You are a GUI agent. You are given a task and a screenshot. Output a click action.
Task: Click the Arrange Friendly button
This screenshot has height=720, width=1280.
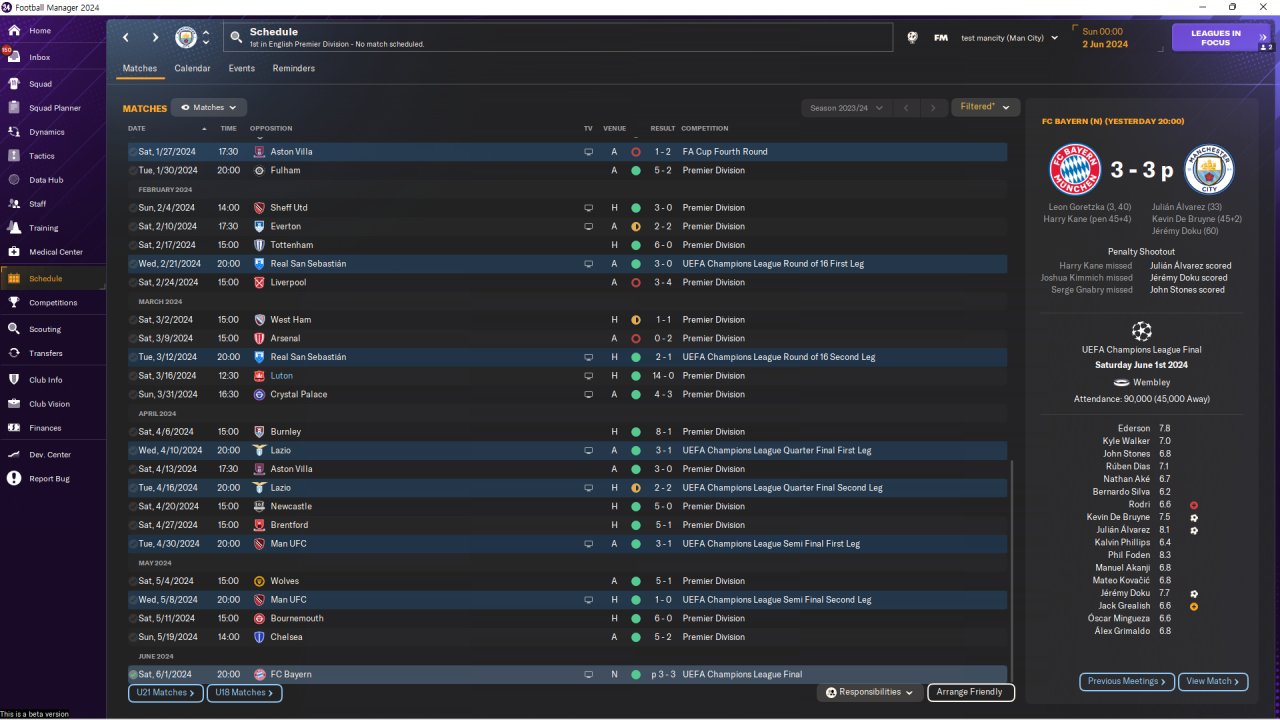971,692
